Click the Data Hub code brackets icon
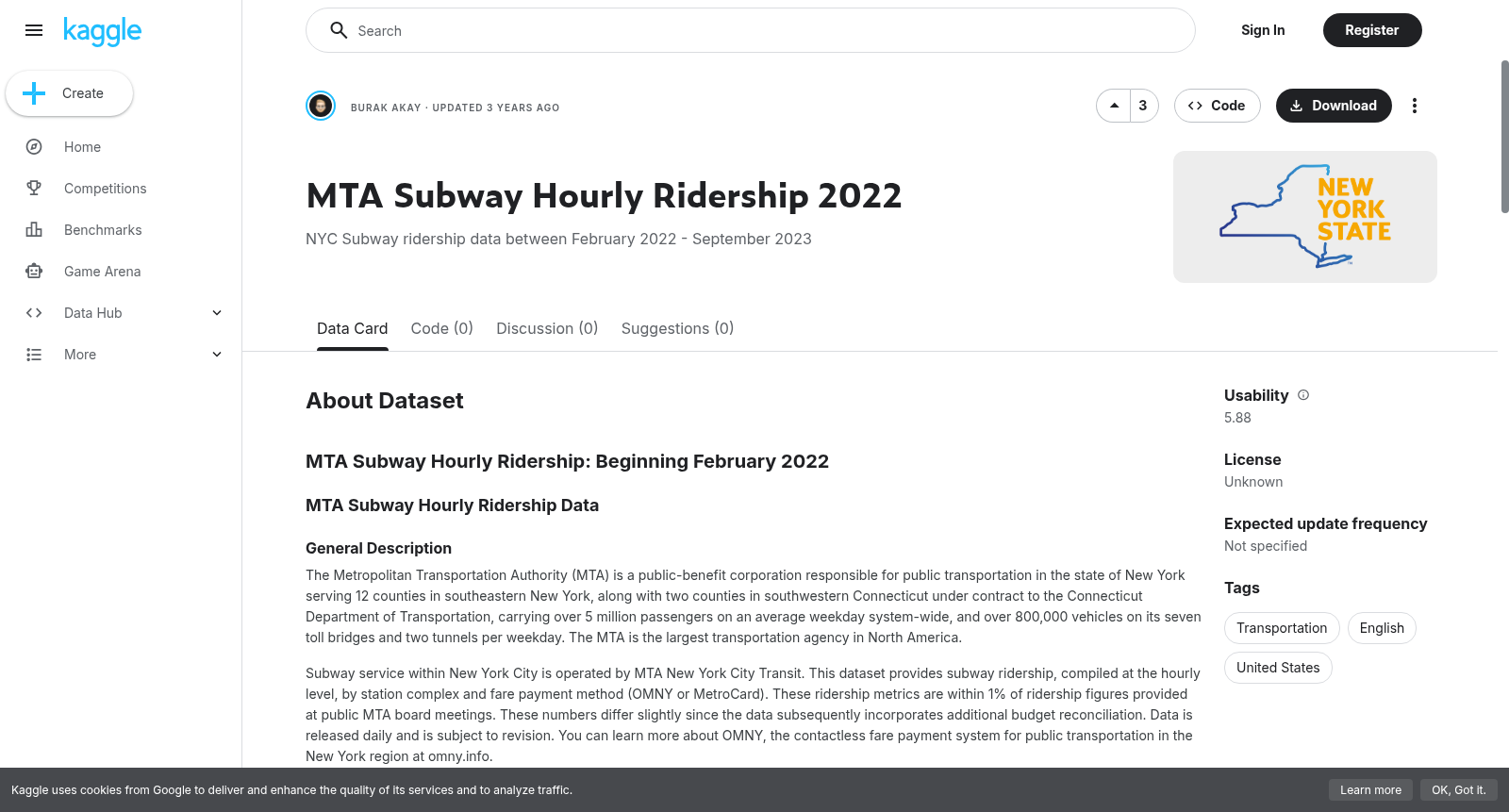Image resolution: width=1509 pixels, height=812 pixels. [34, 313]
